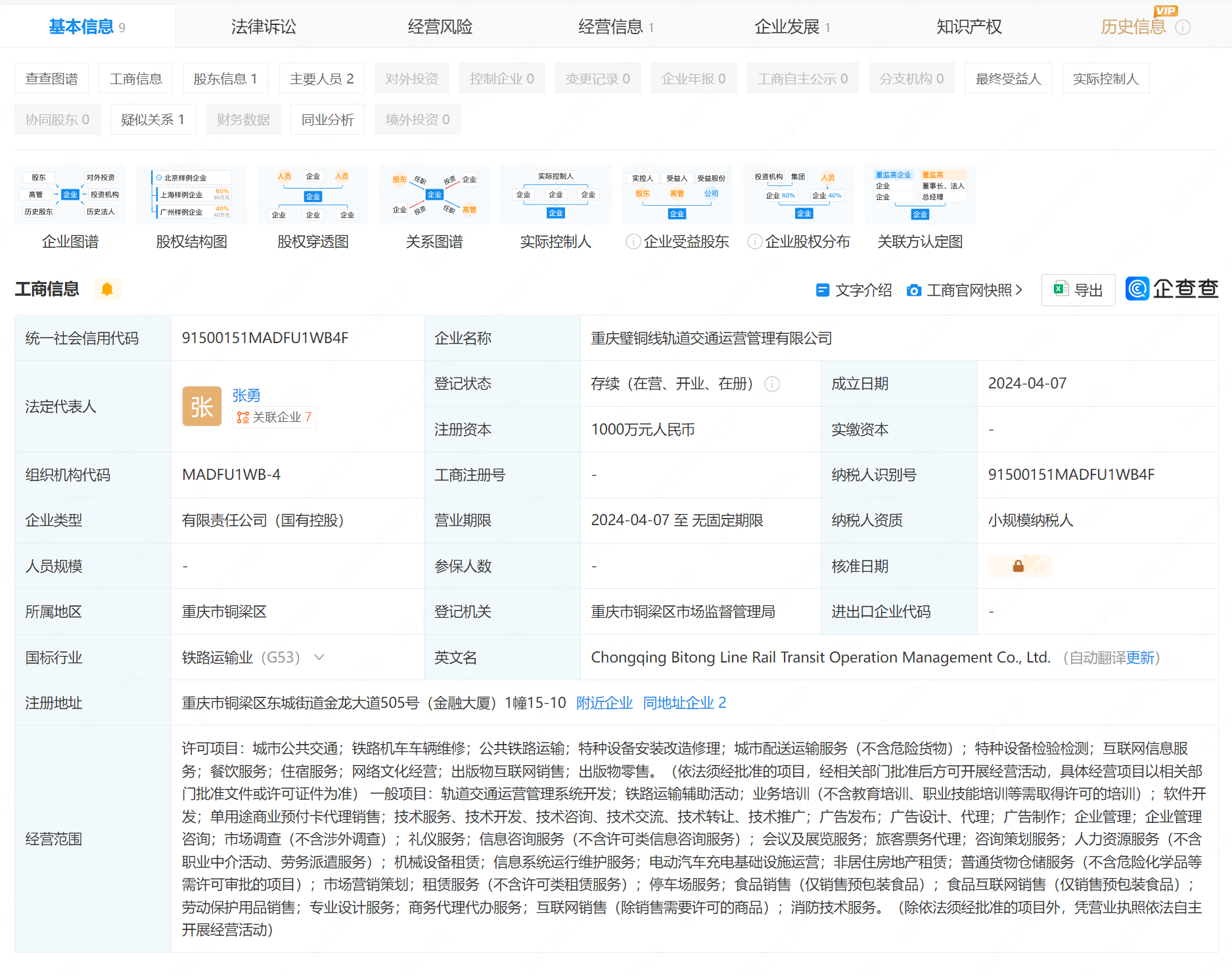The width and height of the screenshot is (1232, 976).
Task: Switch to the 知识产权 tab
Action: pyautogui.click(x=969, y=26)
